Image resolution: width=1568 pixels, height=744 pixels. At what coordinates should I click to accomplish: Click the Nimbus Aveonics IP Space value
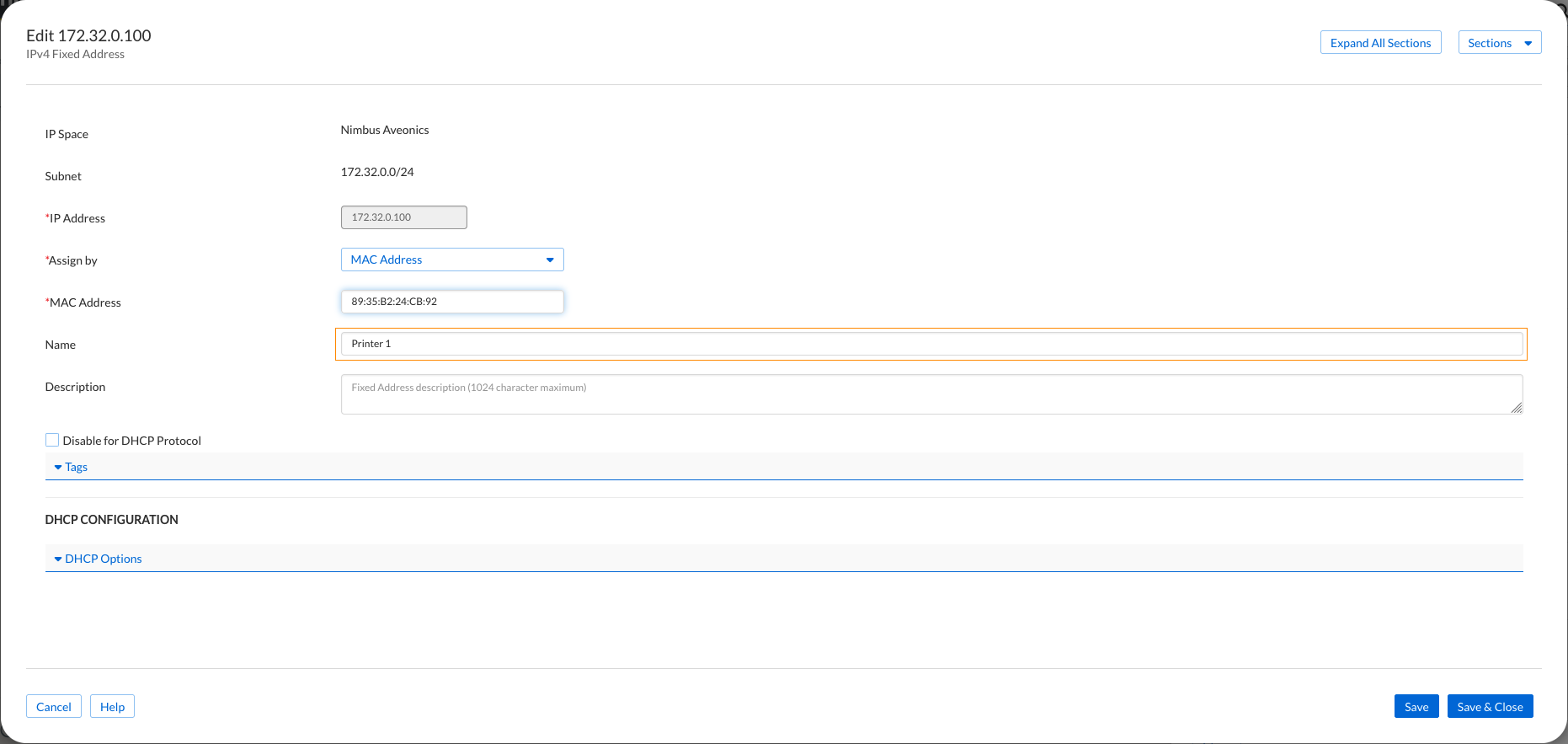[x=385, y=130]
